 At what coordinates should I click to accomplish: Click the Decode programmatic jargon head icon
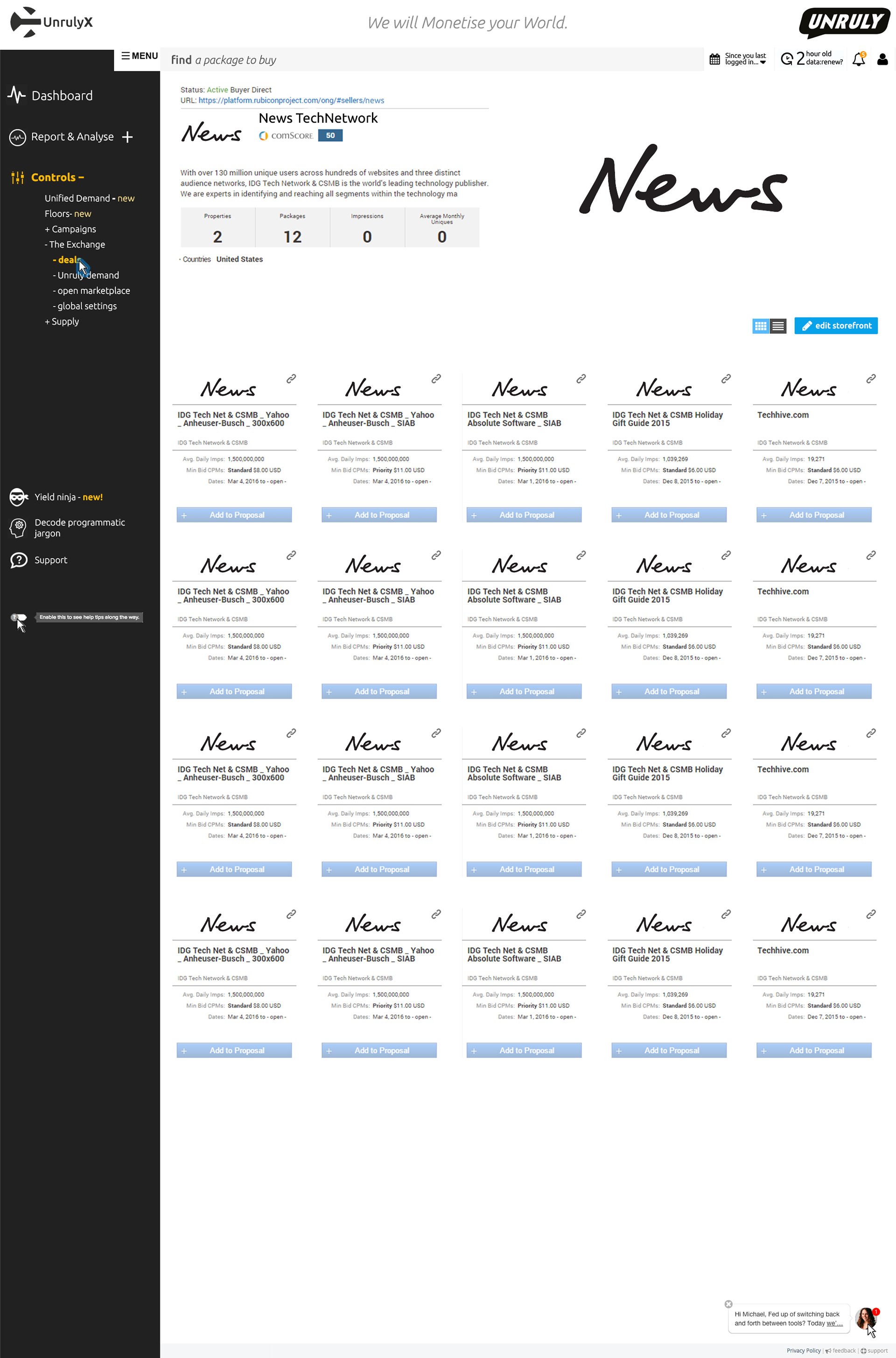18,528
